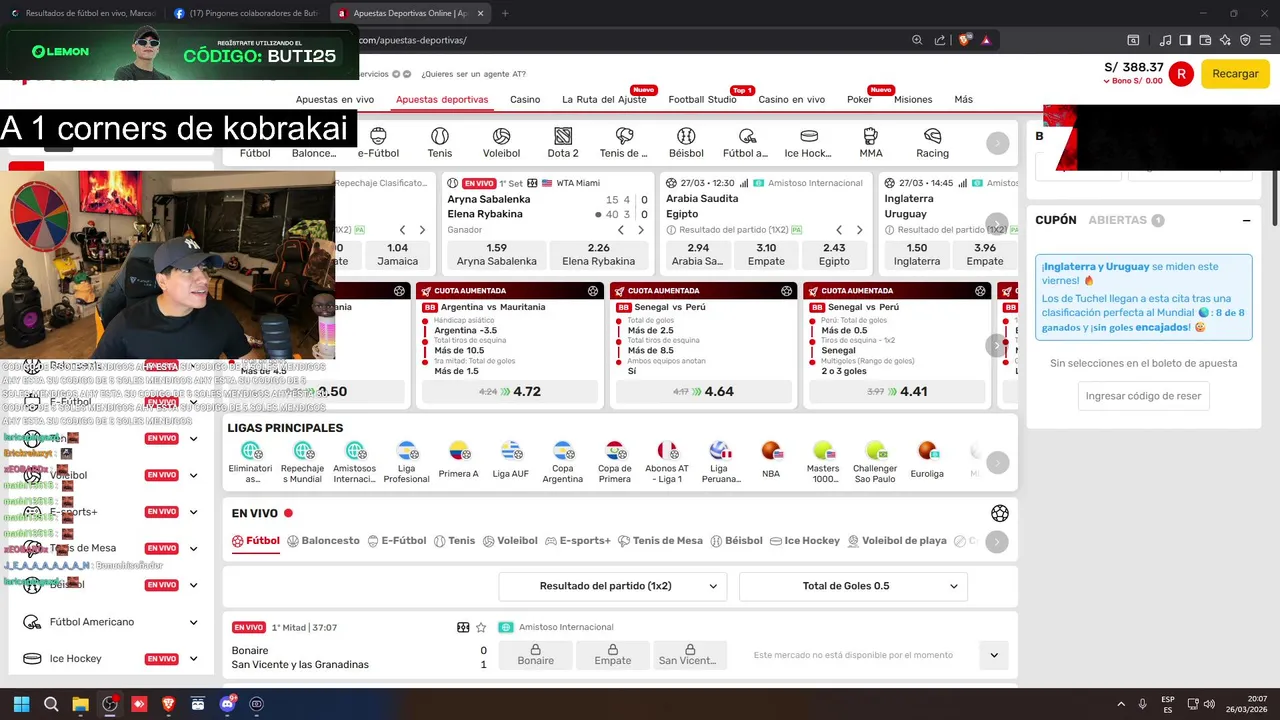This screenshot has height=720, width=1280.
Task: Click taskbar Search magnifier
Action: pyautogui.click(x=51, y=704)
